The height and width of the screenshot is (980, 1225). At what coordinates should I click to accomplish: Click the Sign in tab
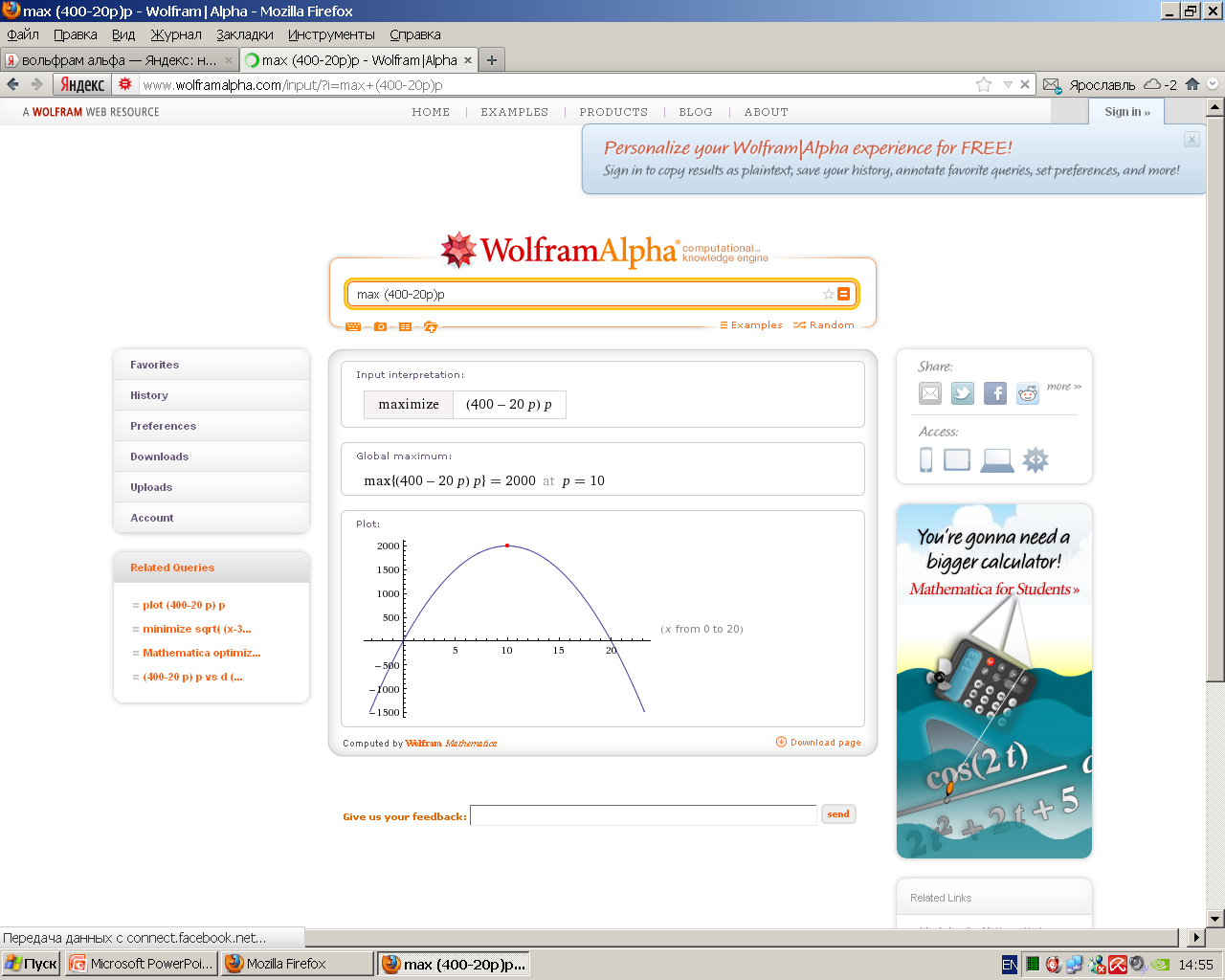(x=1126, y=112)
